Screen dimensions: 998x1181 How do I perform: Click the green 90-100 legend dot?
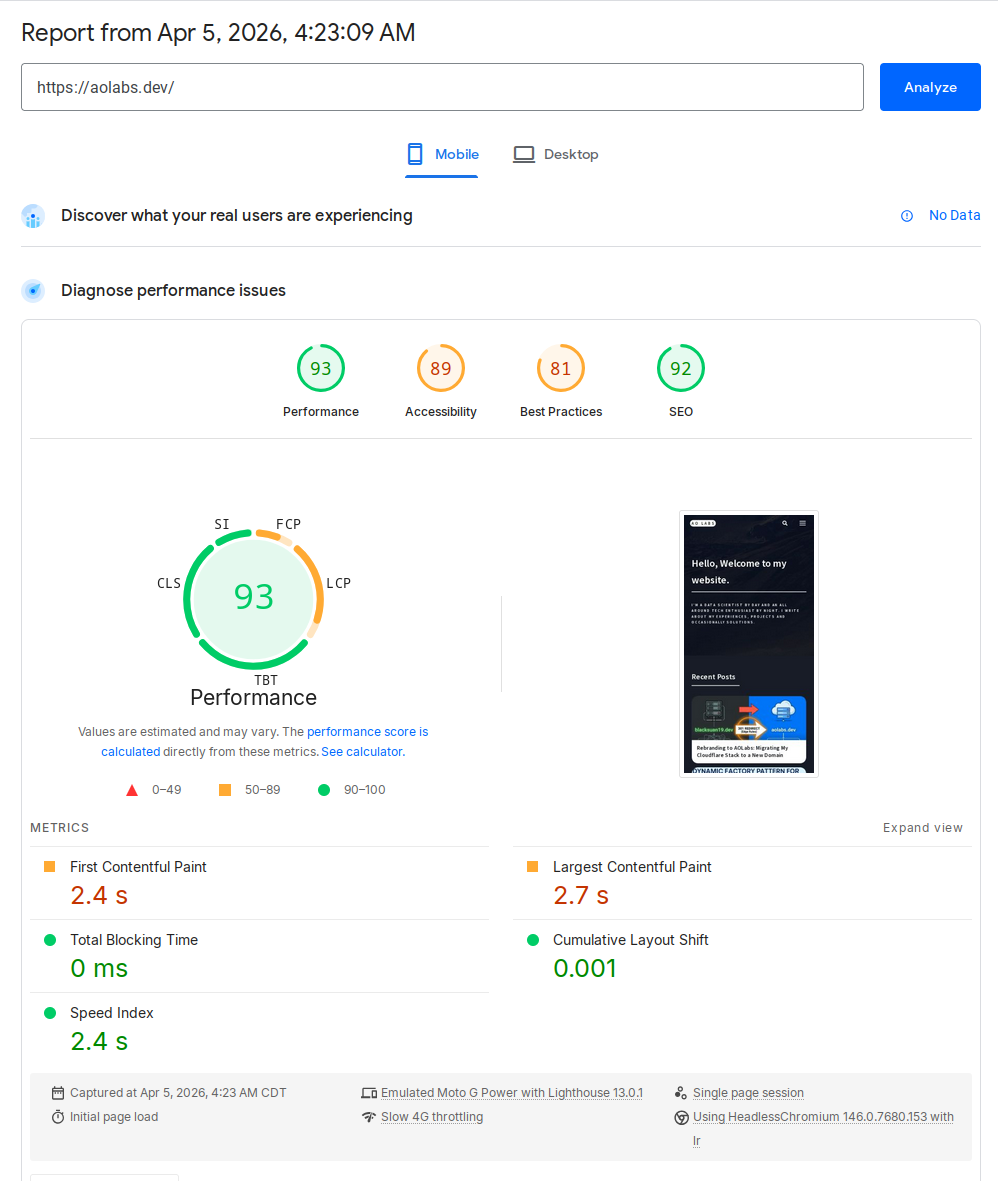(322, 789)
